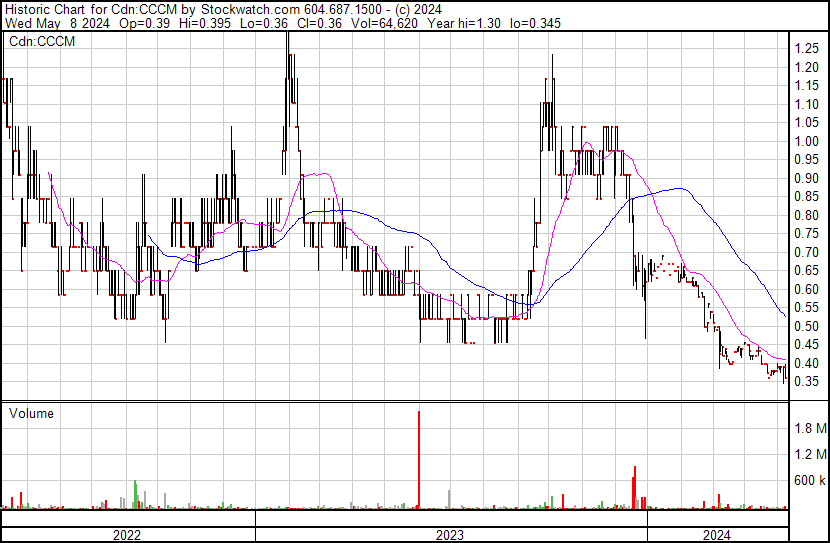Click the Volume panel label

pyautogui.click(x=31, y=414)
